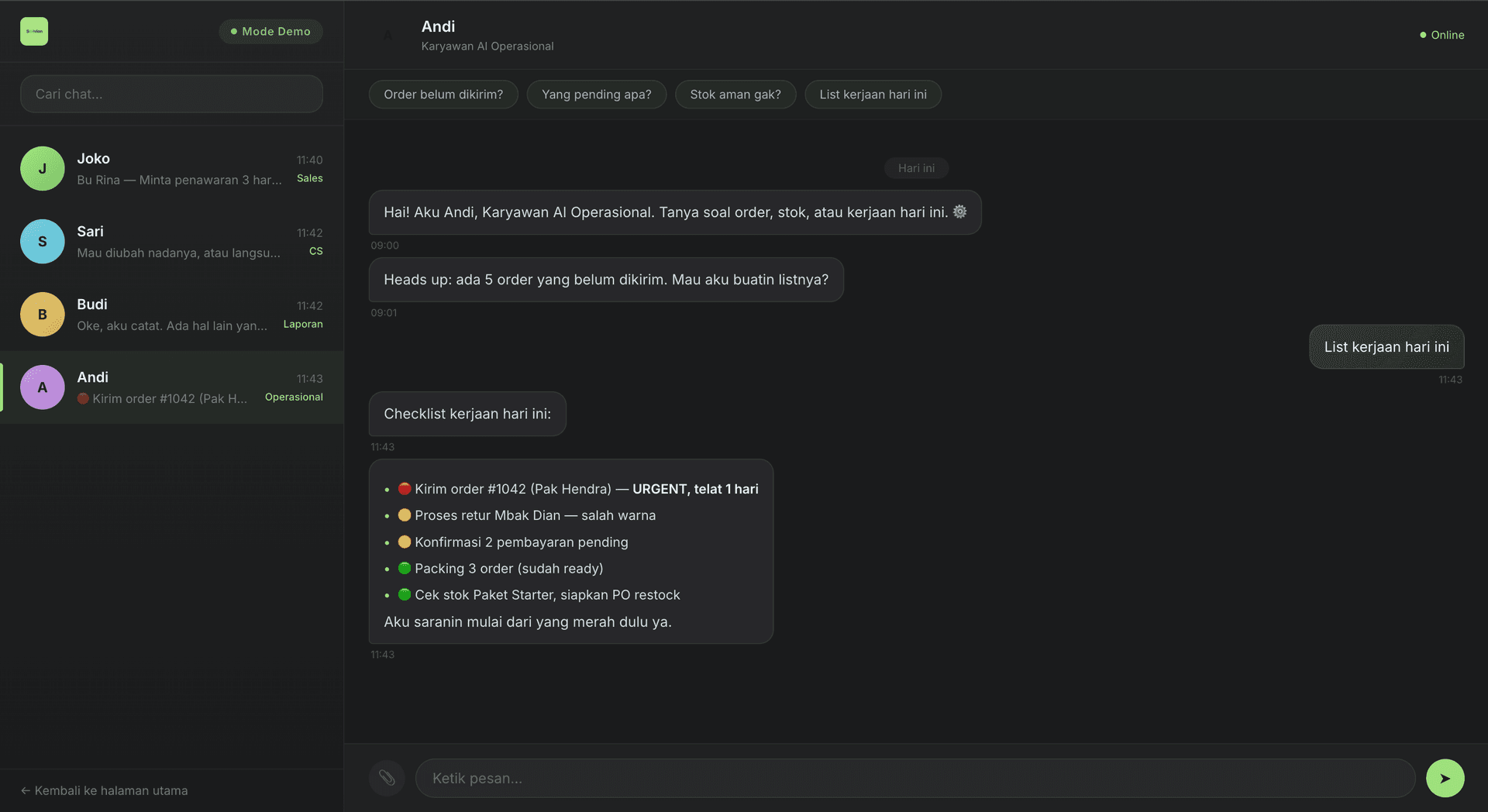Click the 'Hari ini' date pill
Screen dimensions: 1488x812
pyautogui.click(x=915, y=167)
